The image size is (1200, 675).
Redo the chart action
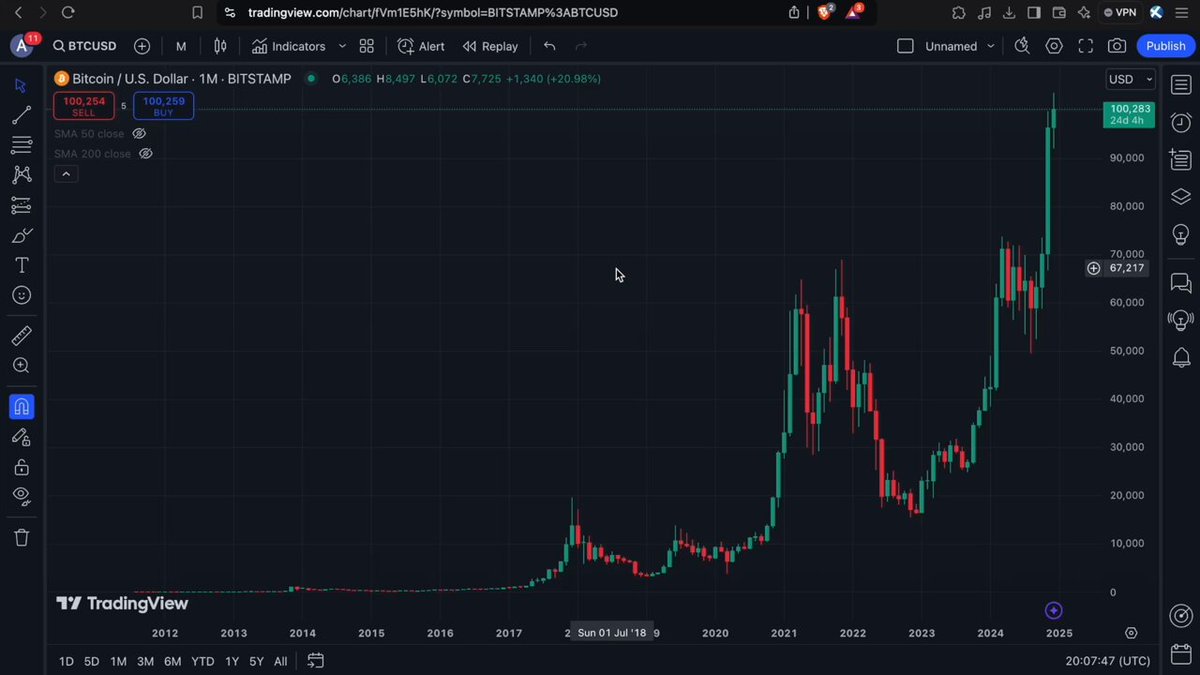[581, 46]
